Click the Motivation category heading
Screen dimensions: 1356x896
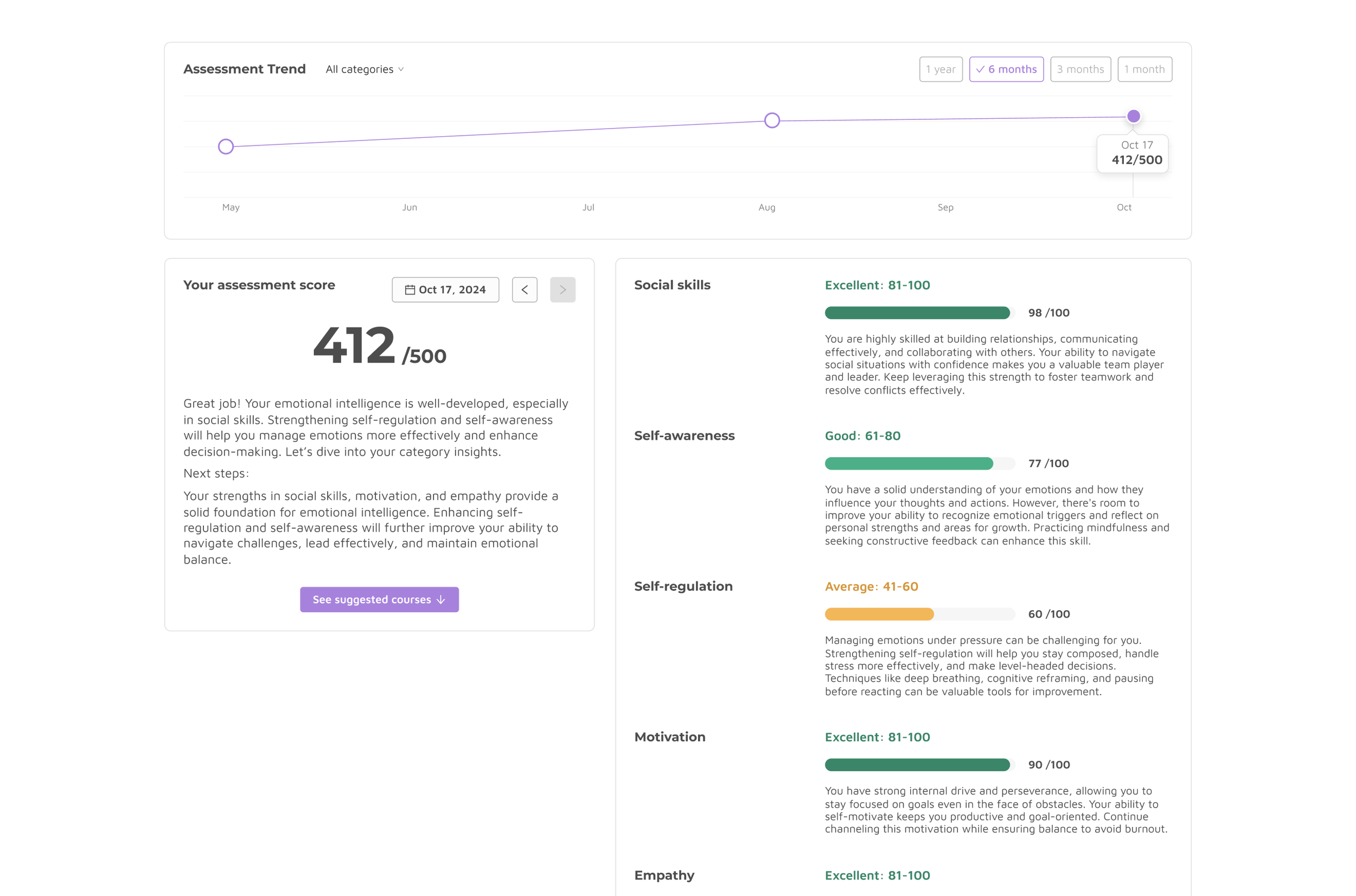click(670, 737)
